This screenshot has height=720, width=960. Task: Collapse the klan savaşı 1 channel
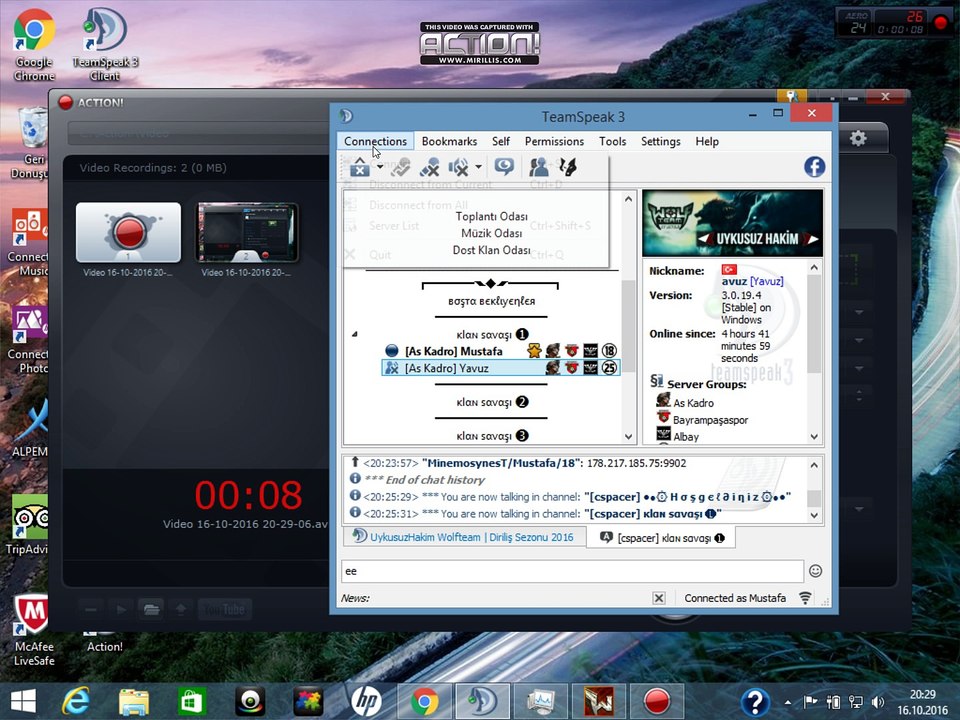tap(354, 334)
